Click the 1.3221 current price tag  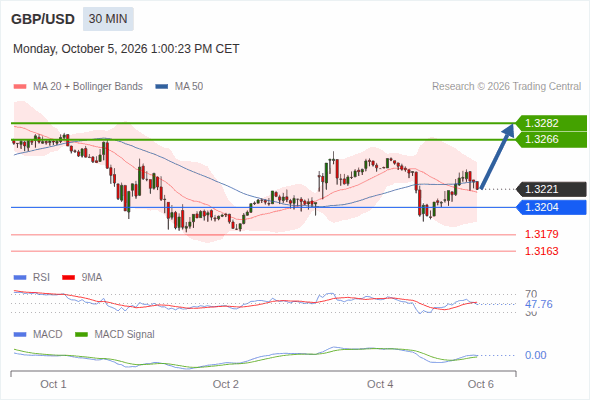click(x=552, y=189)
